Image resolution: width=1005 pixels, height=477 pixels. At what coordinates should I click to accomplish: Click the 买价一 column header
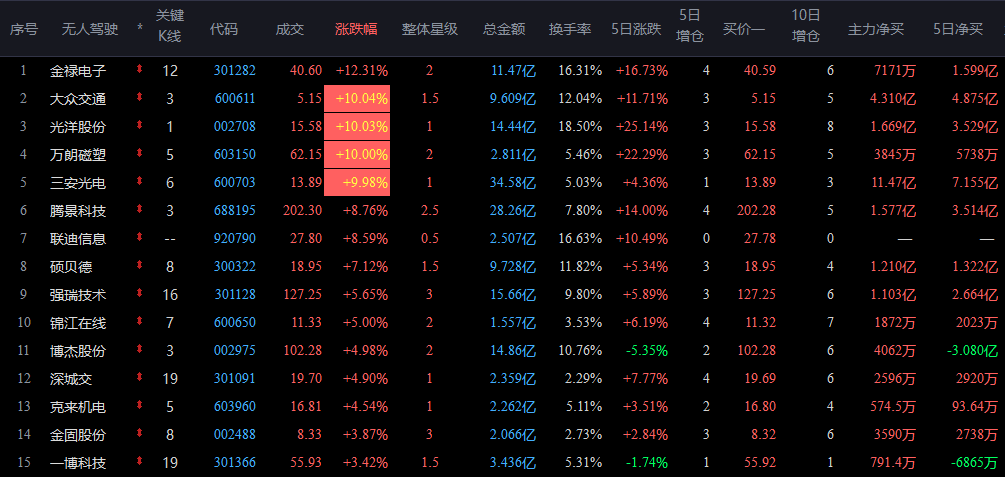(x=743, y=29)
